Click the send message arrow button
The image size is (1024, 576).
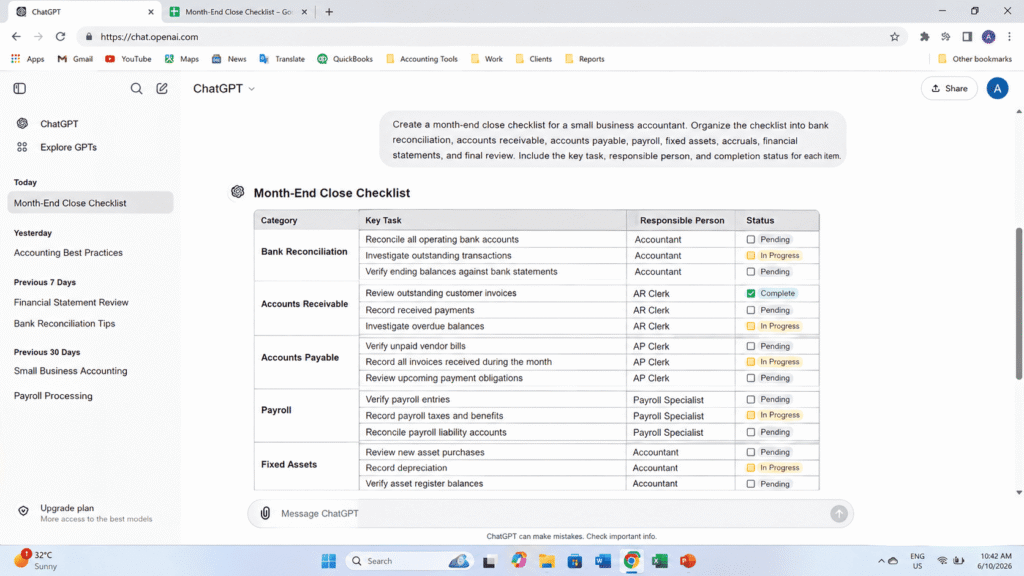coord(839,513)
